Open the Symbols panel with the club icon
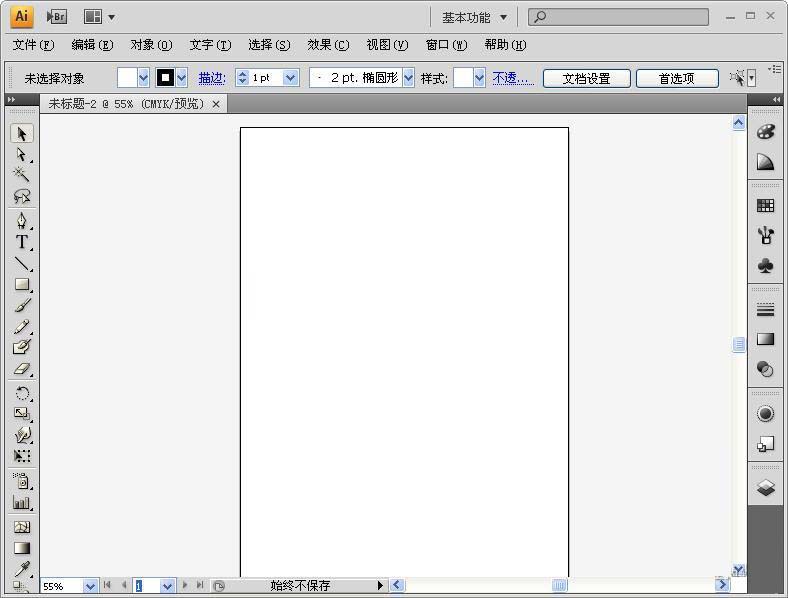This screenshot has width=788, height=598. (765, 265)
